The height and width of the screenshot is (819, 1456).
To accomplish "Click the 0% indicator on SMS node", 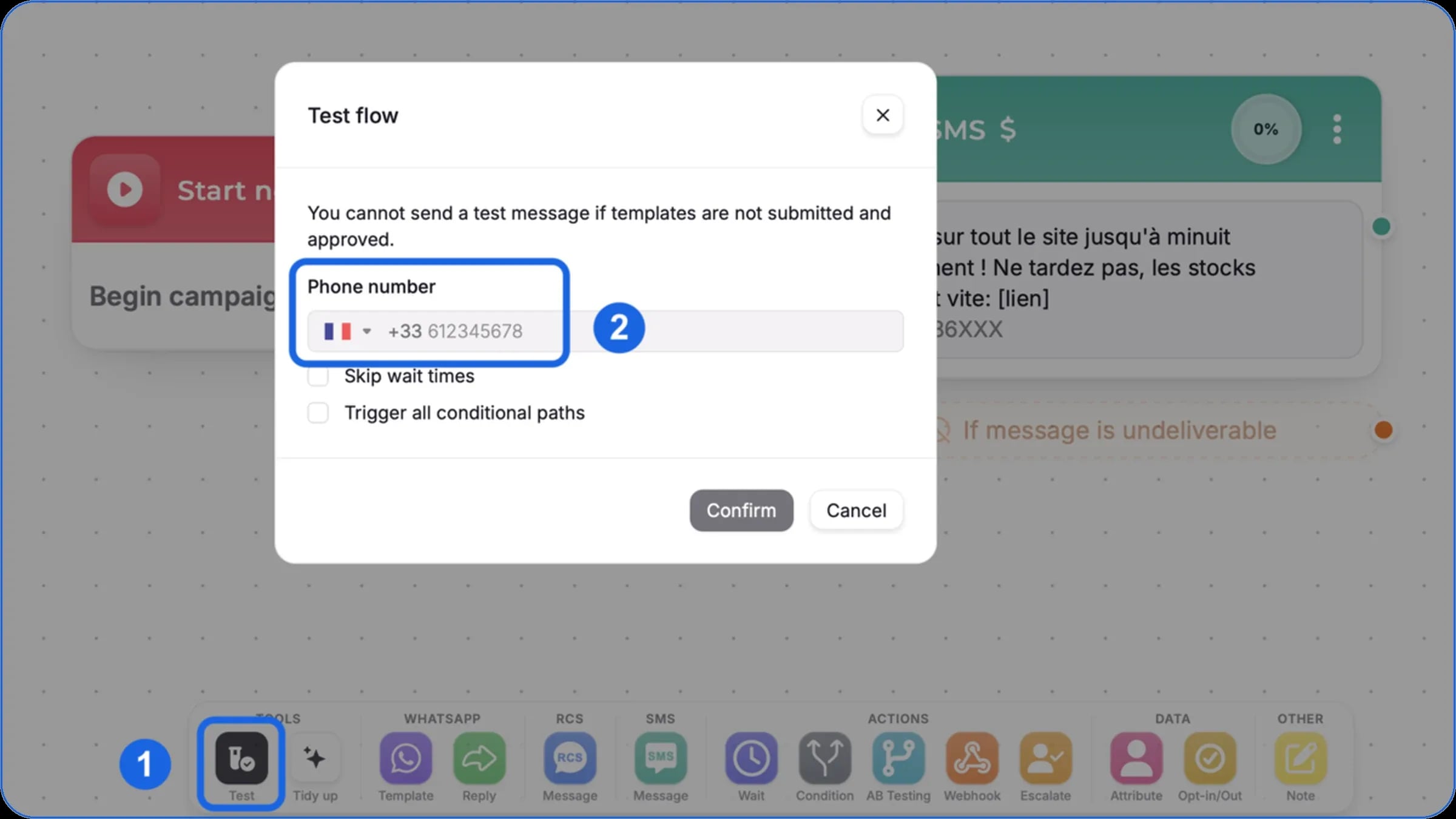I will click(x=1266, y=129).
